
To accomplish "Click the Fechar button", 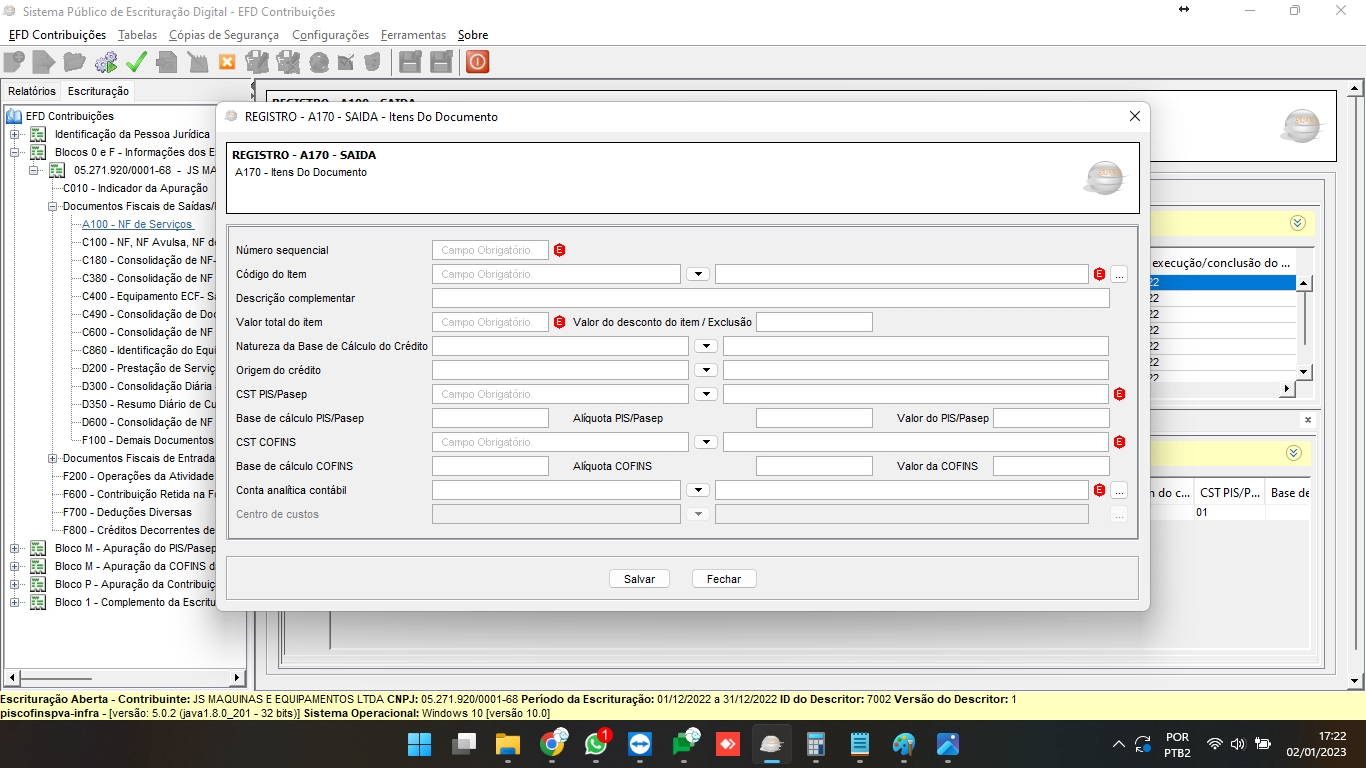I will tap(724, 579).
